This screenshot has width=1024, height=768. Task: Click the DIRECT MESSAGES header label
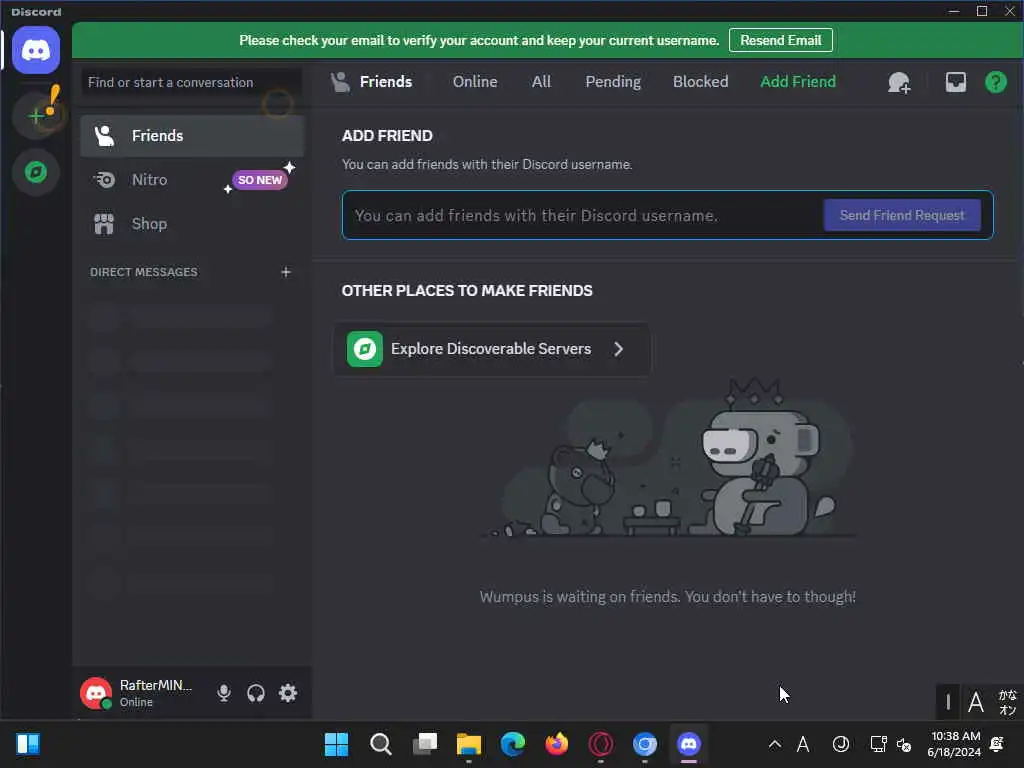tap(144, 272)
